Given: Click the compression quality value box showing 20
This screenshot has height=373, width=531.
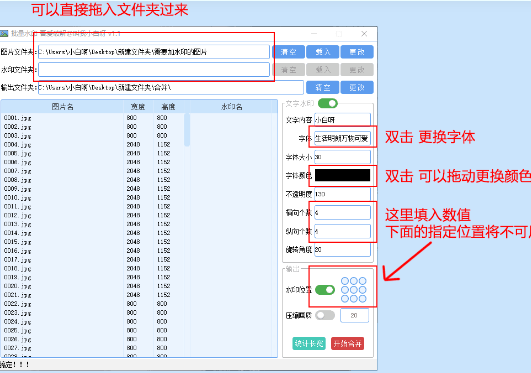Looking at the screenshot, I should click(354, 315).
